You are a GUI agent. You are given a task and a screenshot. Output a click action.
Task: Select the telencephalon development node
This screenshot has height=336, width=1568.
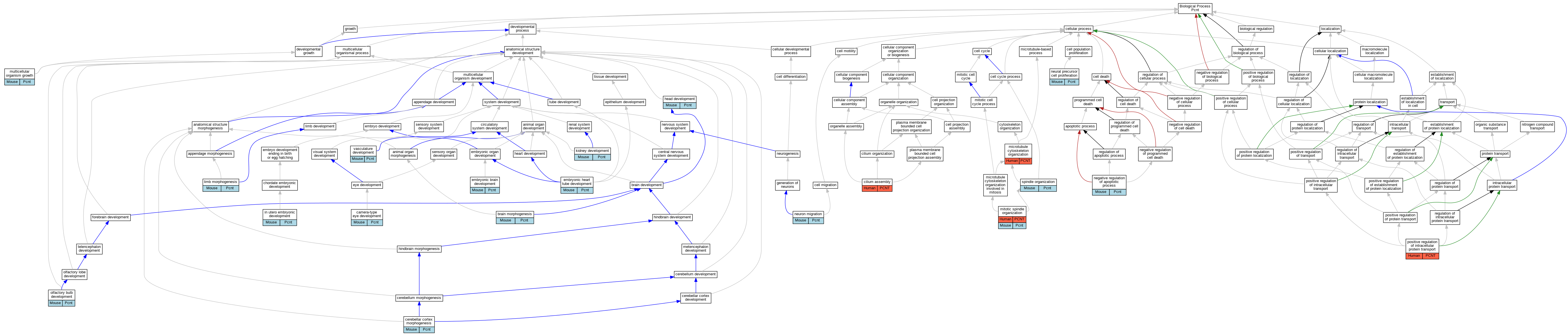point(90,249)
